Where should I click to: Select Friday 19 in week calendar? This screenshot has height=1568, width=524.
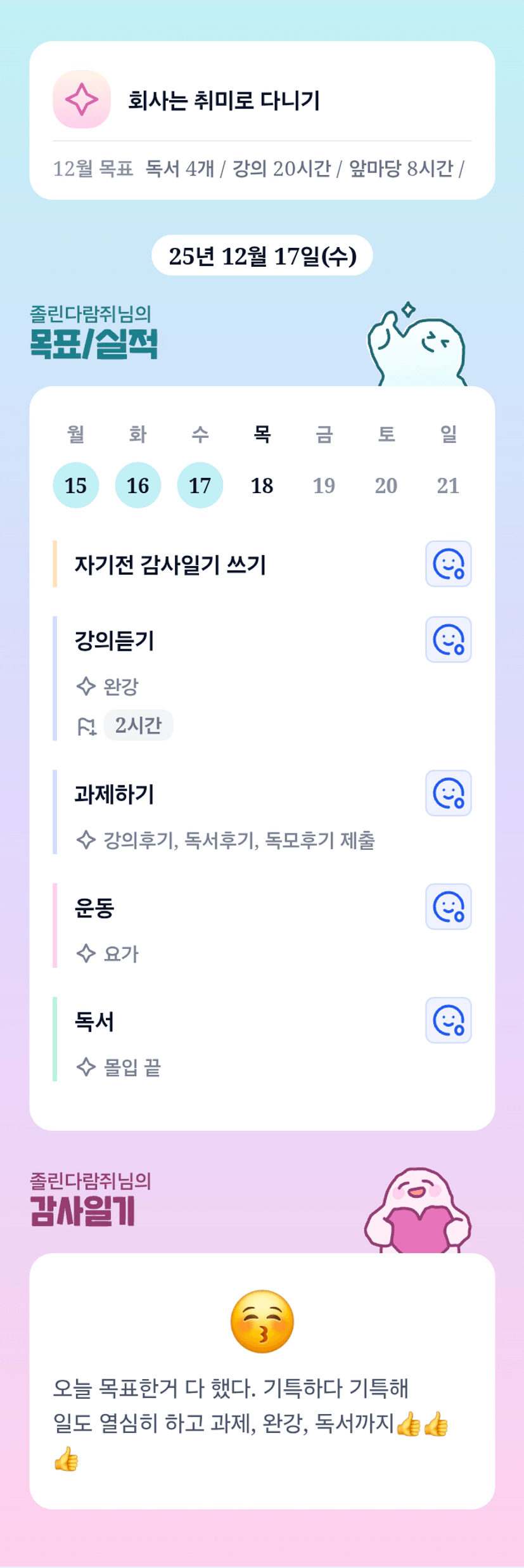pyautogui.click(x=324, y=485)
